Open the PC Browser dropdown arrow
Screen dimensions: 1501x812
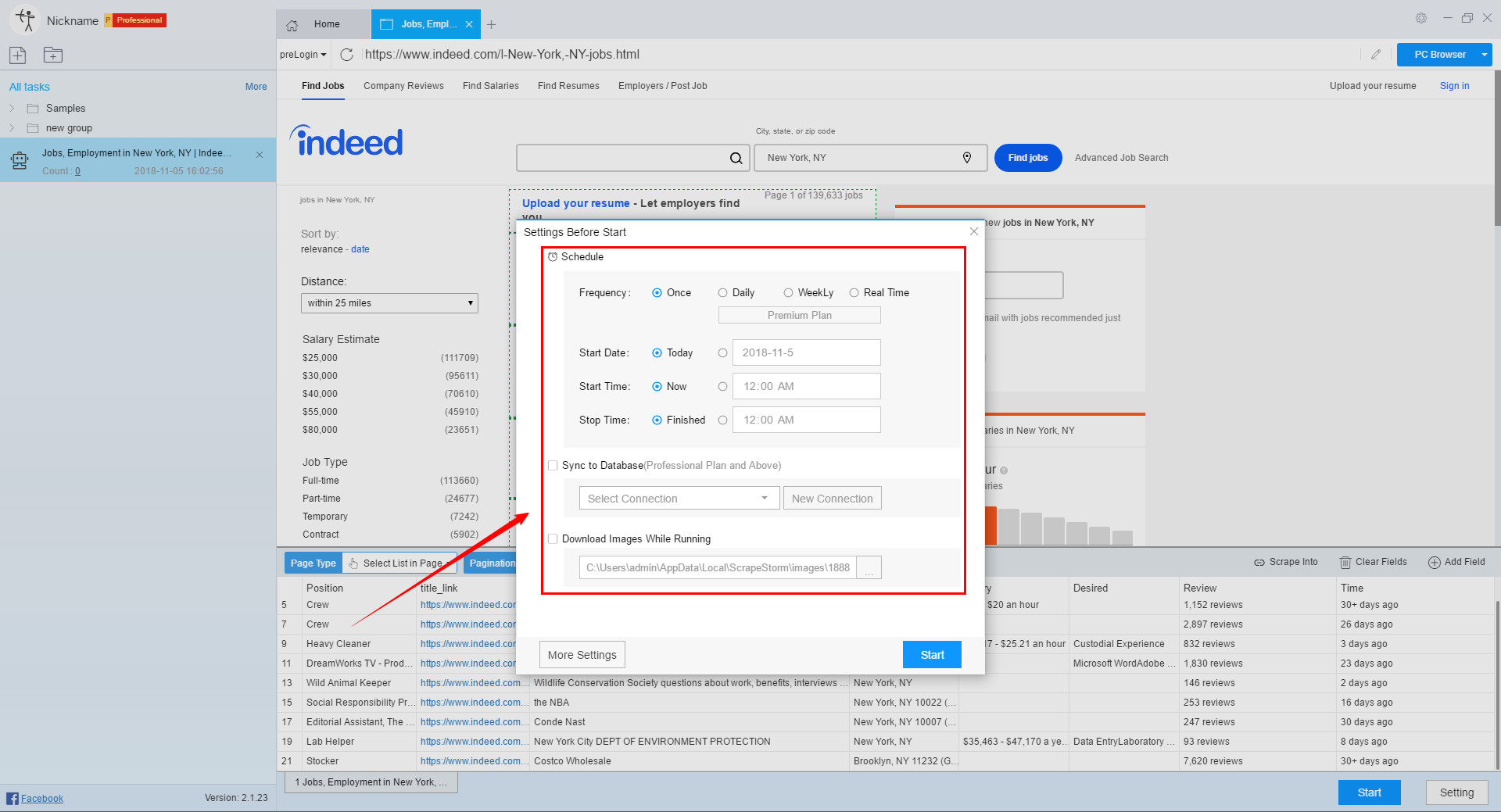[x=1484, y=55]
